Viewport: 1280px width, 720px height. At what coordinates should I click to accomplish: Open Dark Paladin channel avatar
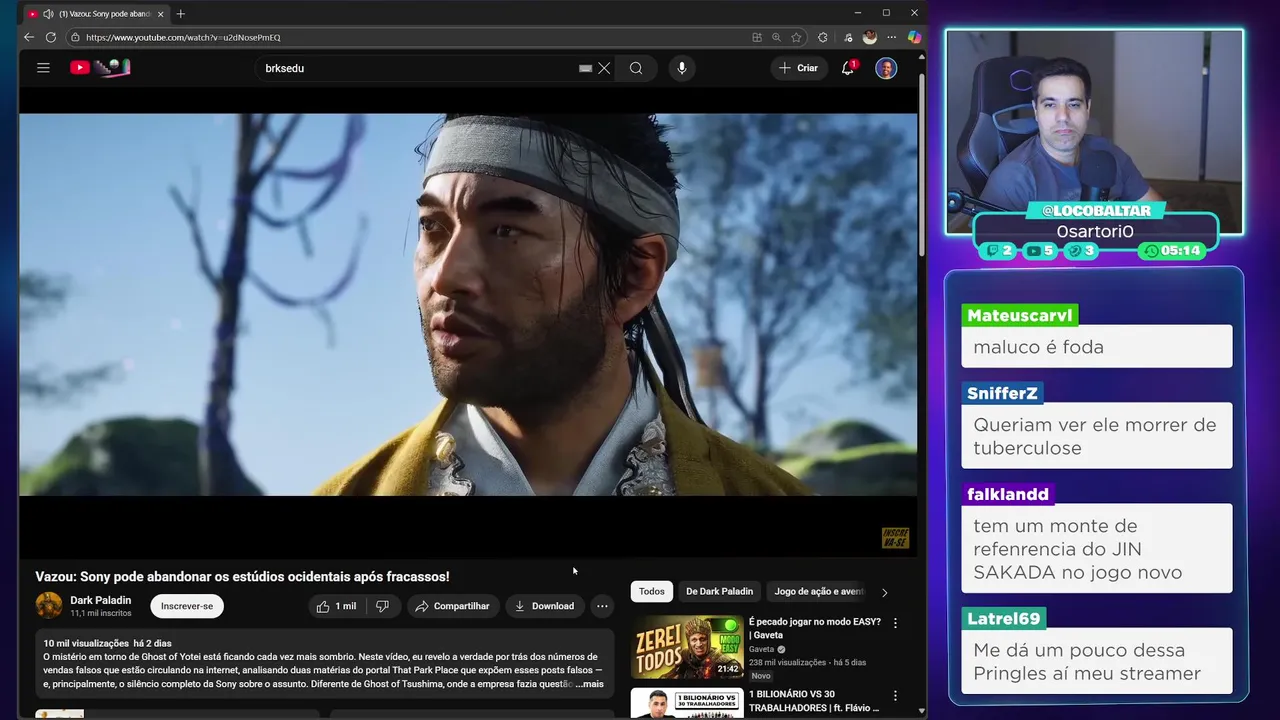(x=49, y=605)
